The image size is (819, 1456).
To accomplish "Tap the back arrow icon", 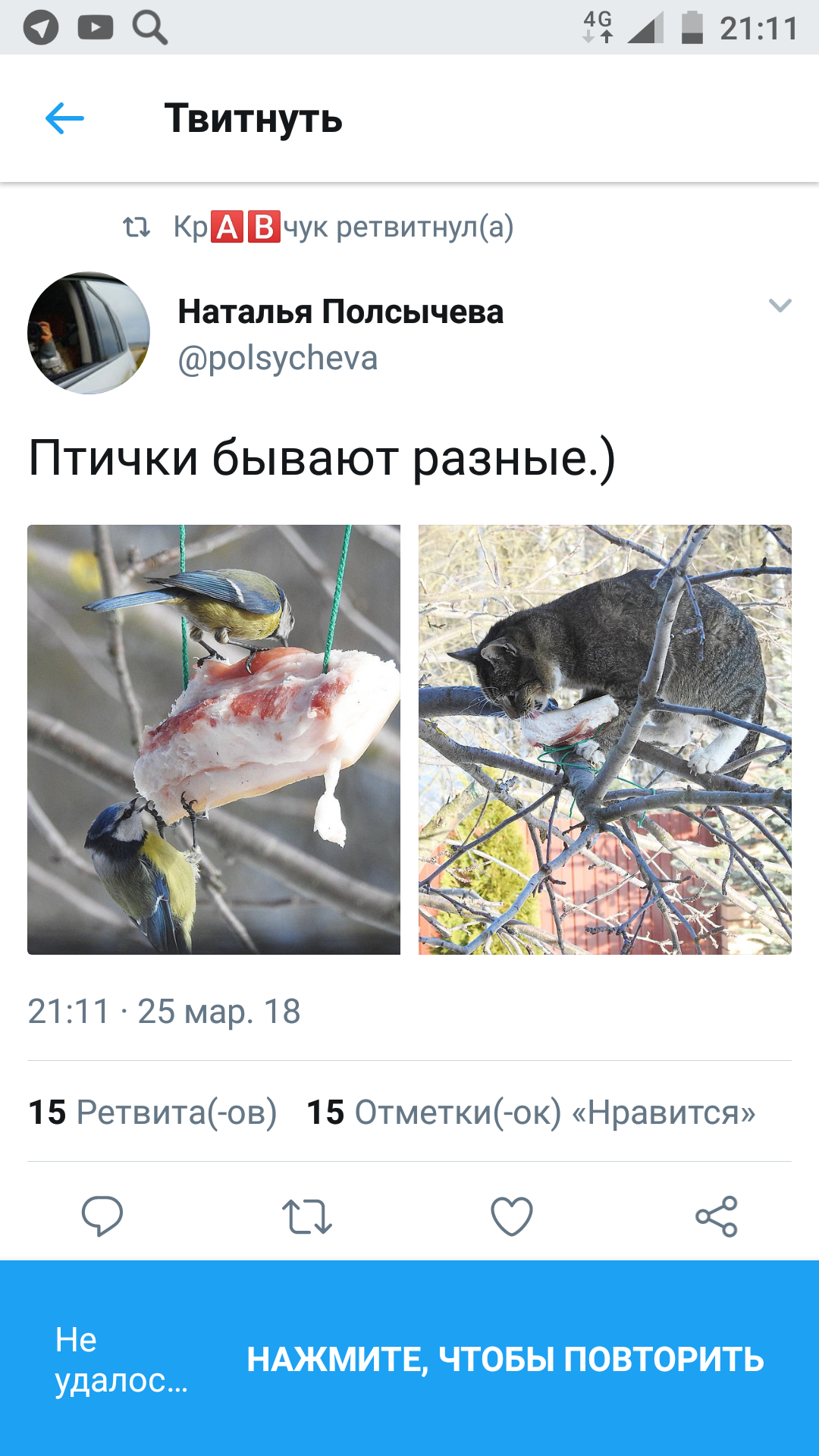I will [64, 118].
